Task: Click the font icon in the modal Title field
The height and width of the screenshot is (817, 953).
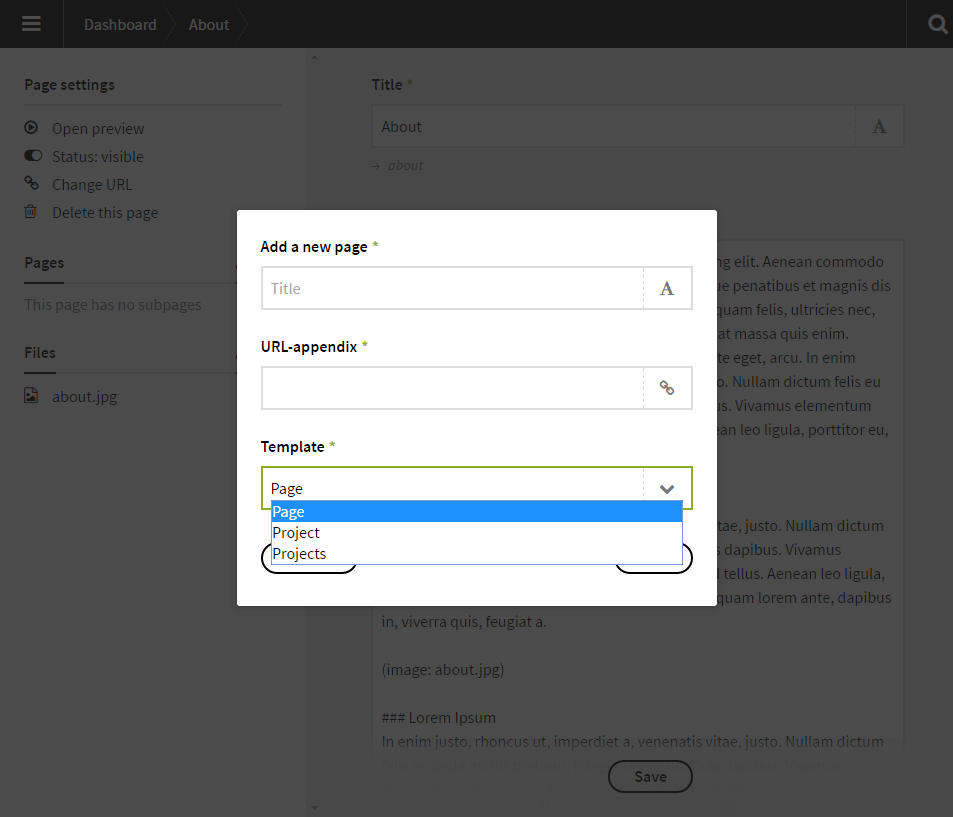Action: coord(667,288)
